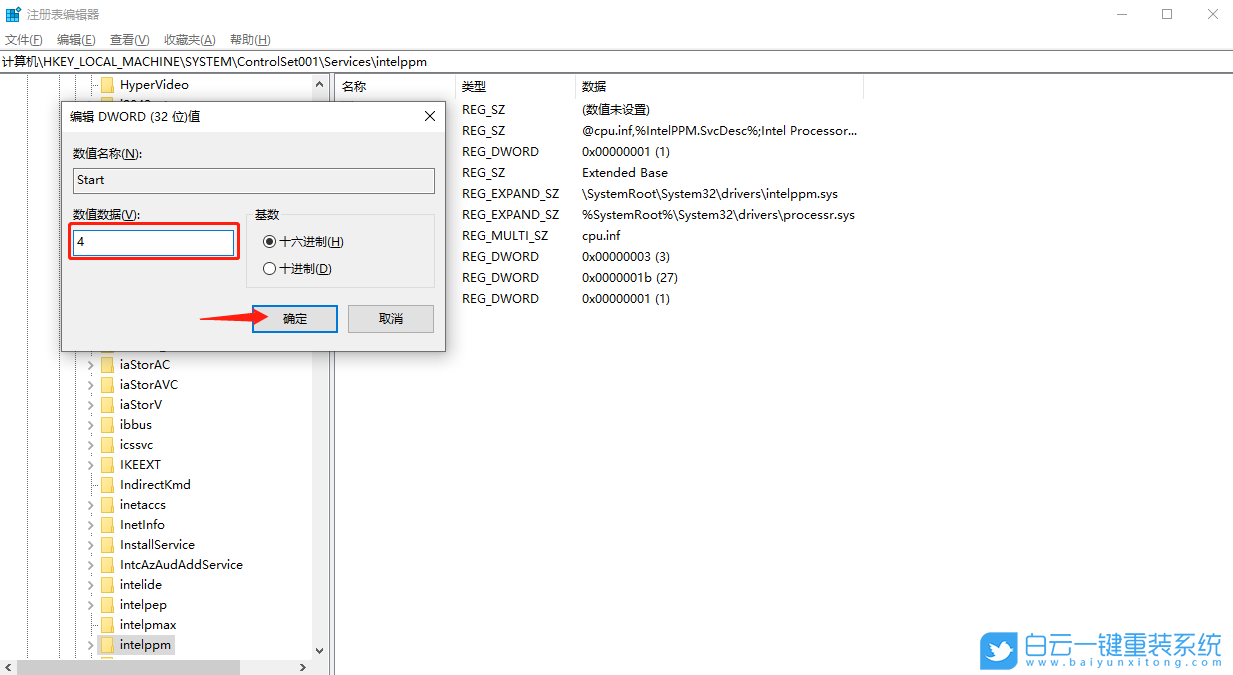Expand the IndirectKmd tree node
Viewport: 1233px width, 675px height.
(90, 484)
